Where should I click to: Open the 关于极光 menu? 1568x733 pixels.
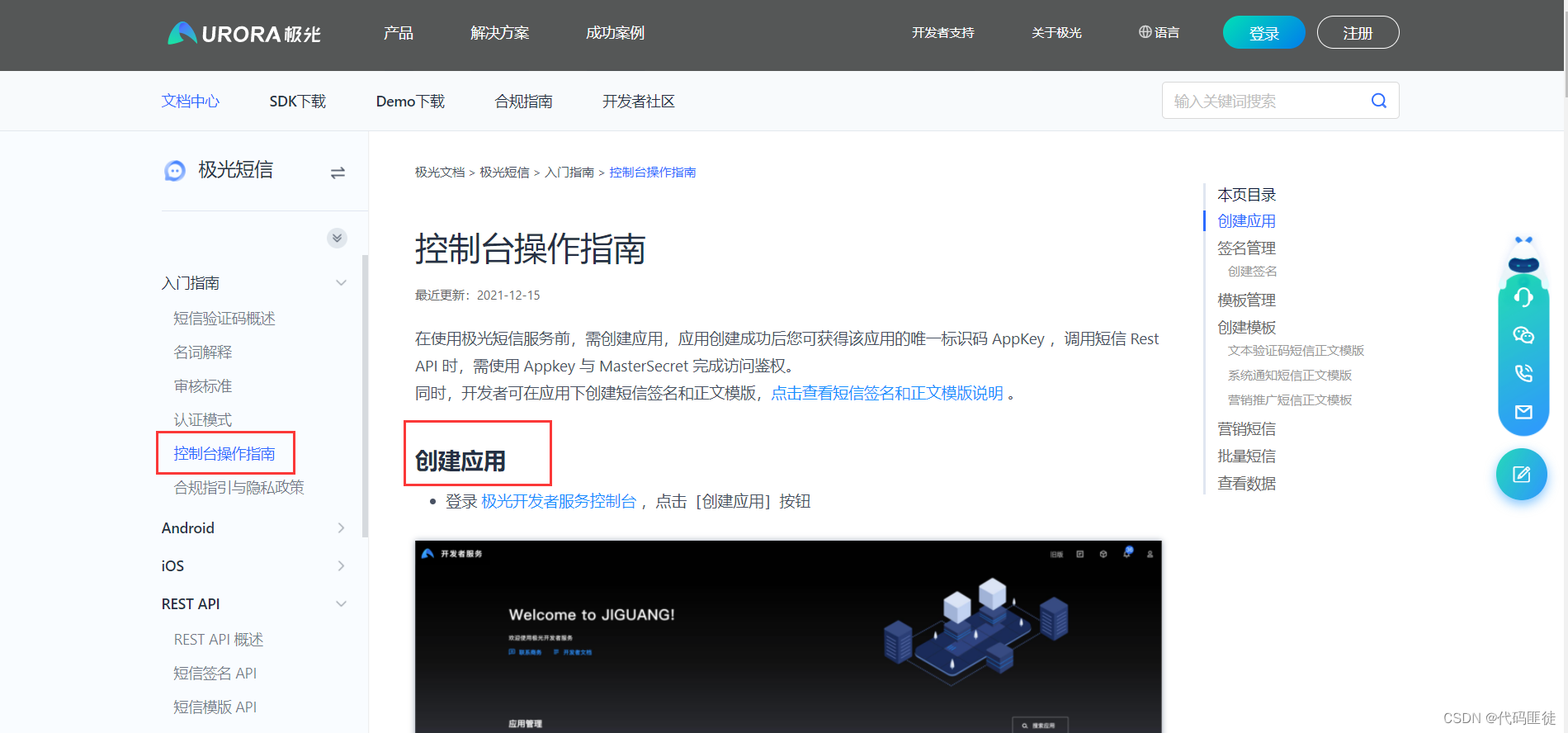pyautogui.click(x=1056, y=33)
